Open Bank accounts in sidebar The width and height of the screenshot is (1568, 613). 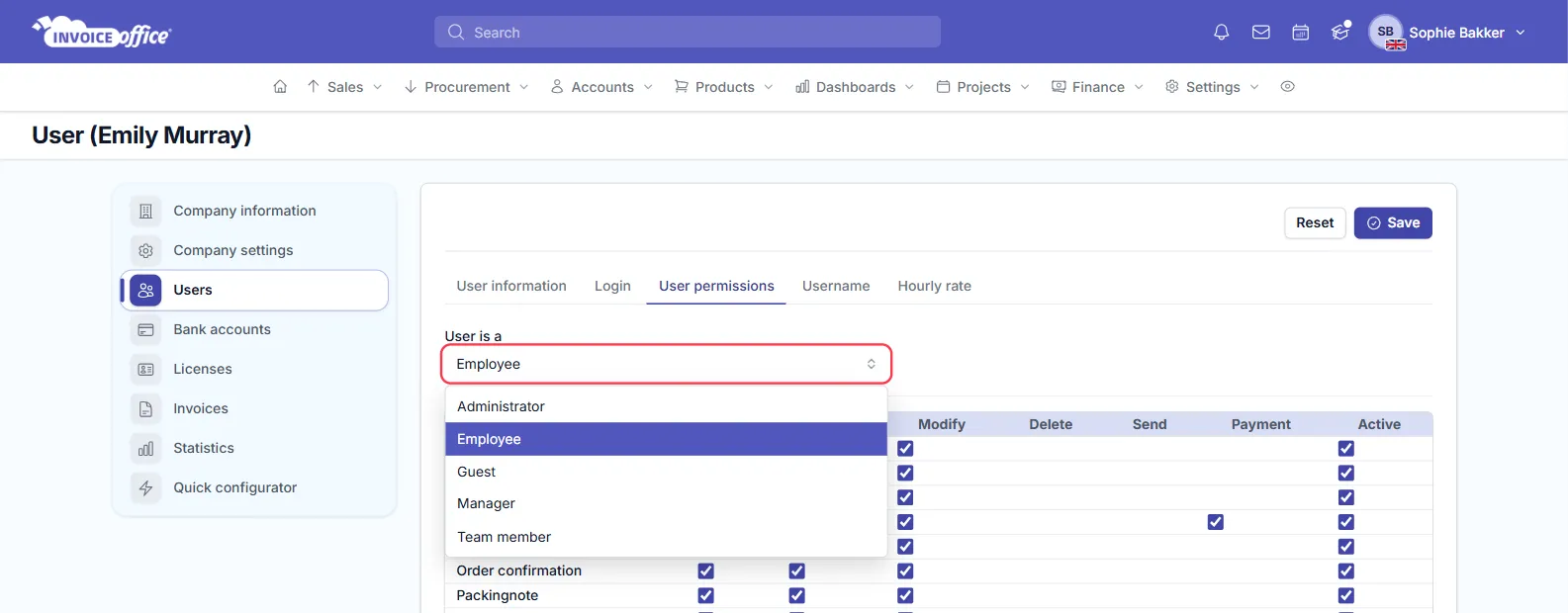(x=254, y=329)
